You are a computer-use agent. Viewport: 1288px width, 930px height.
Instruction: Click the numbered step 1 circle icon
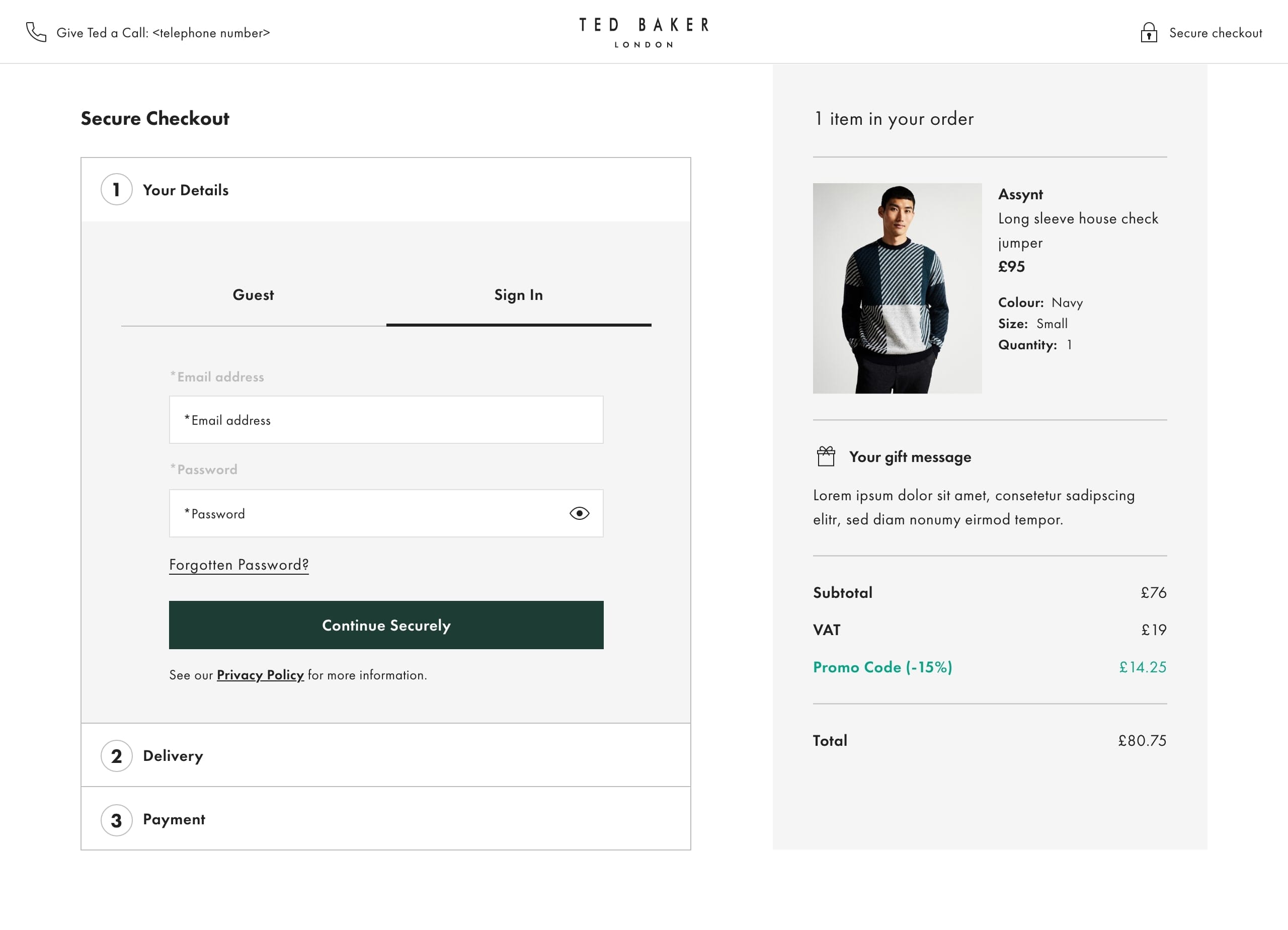[116, 189]
